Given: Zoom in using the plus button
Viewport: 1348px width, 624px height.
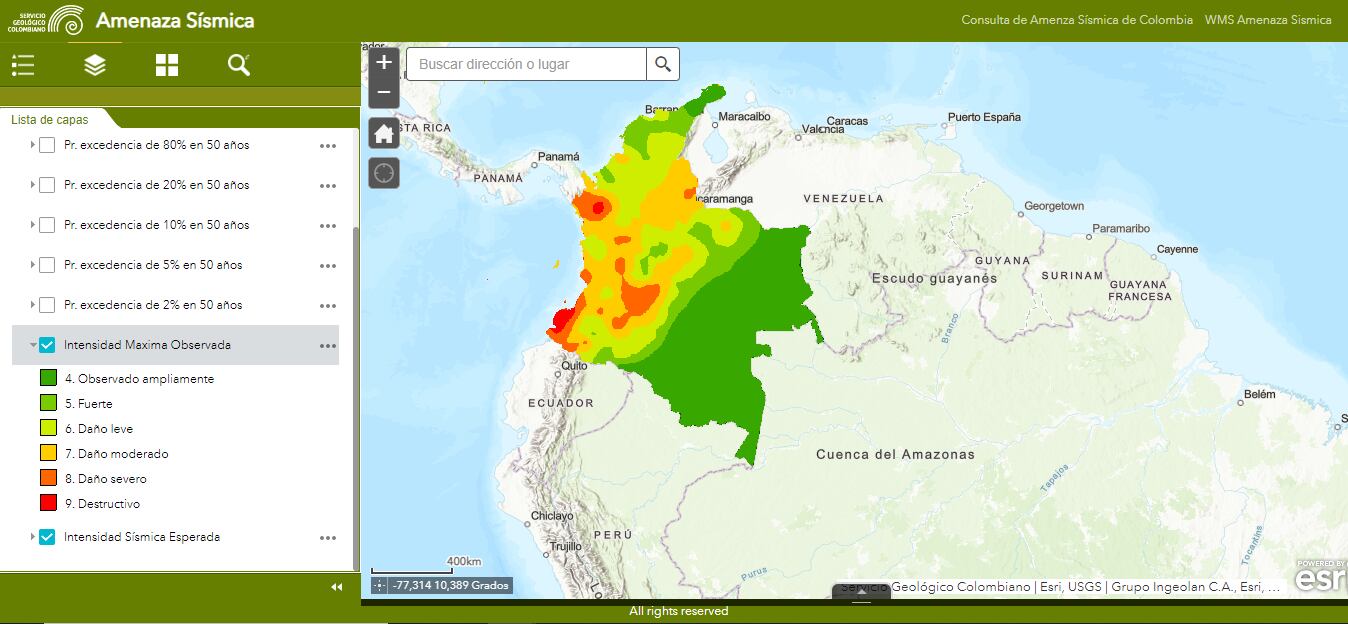Looking at the screenshot, I should click(x=384, y=62).
